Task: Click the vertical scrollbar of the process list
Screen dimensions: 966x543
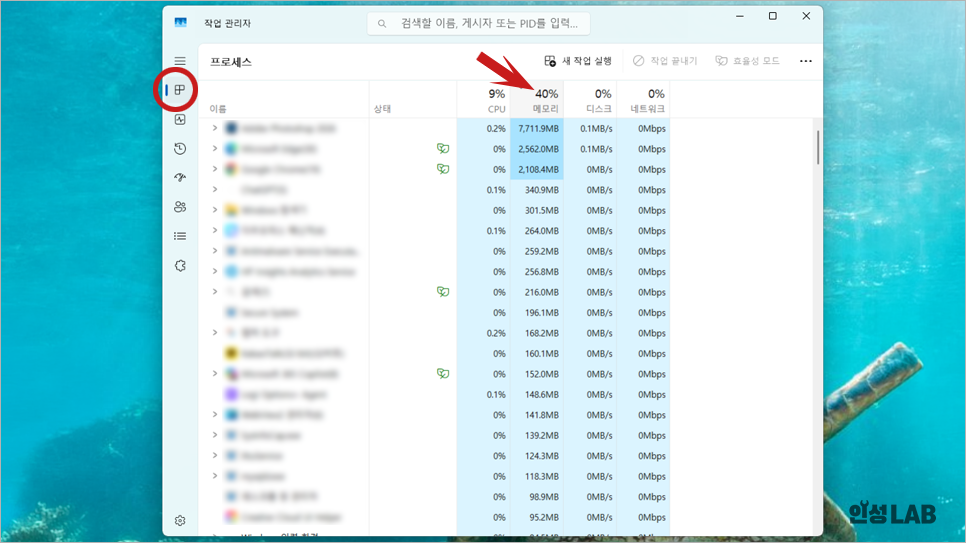Action: tap(818, 147)
